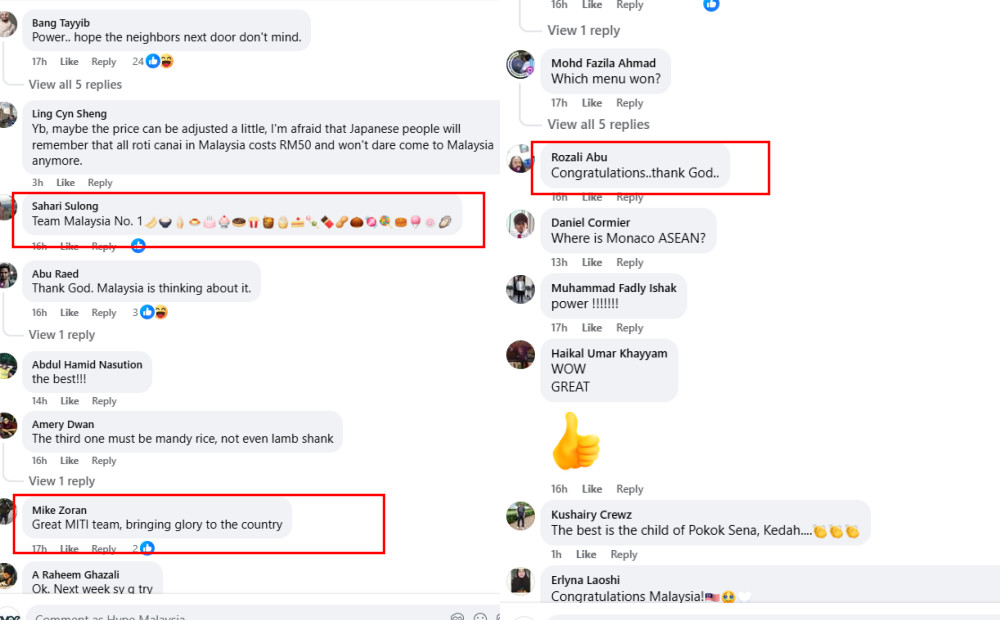Click the thumbs up sticker image
Image resolution: width=1000 pixels, height=620 pixels.
576,441
